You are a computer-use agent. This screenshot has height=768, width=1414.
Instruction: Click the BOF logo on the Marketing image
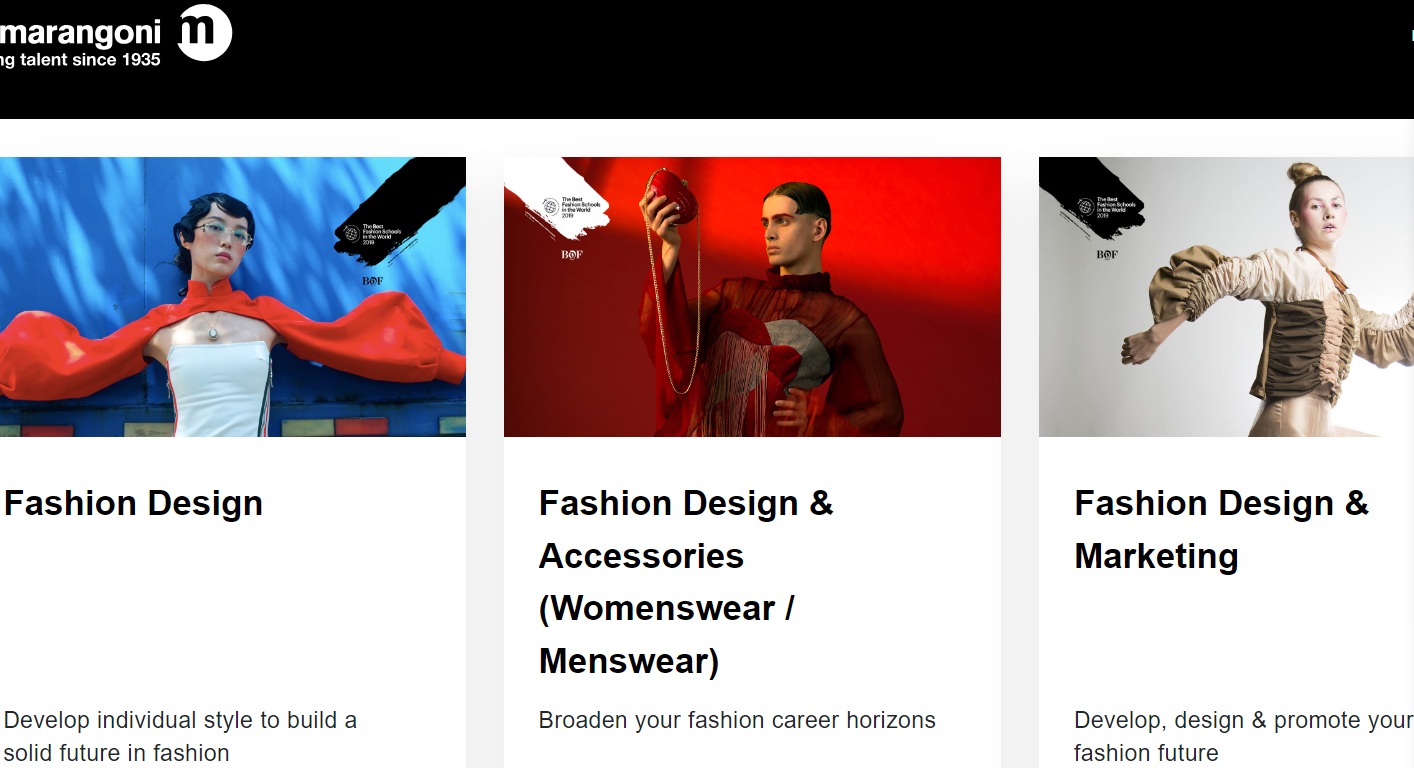[x=1107, y=254]
